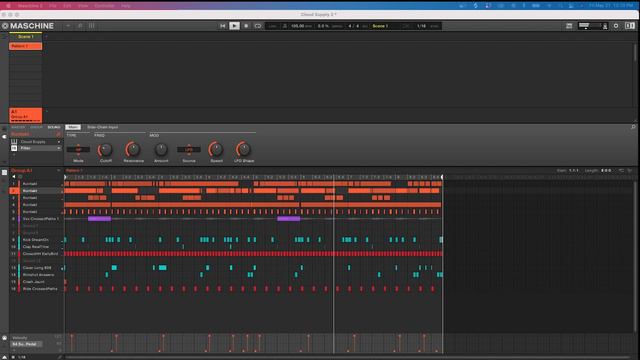Open the Side-Chain Input page tab
Screen dimensions: 640x360
[102, 127]
